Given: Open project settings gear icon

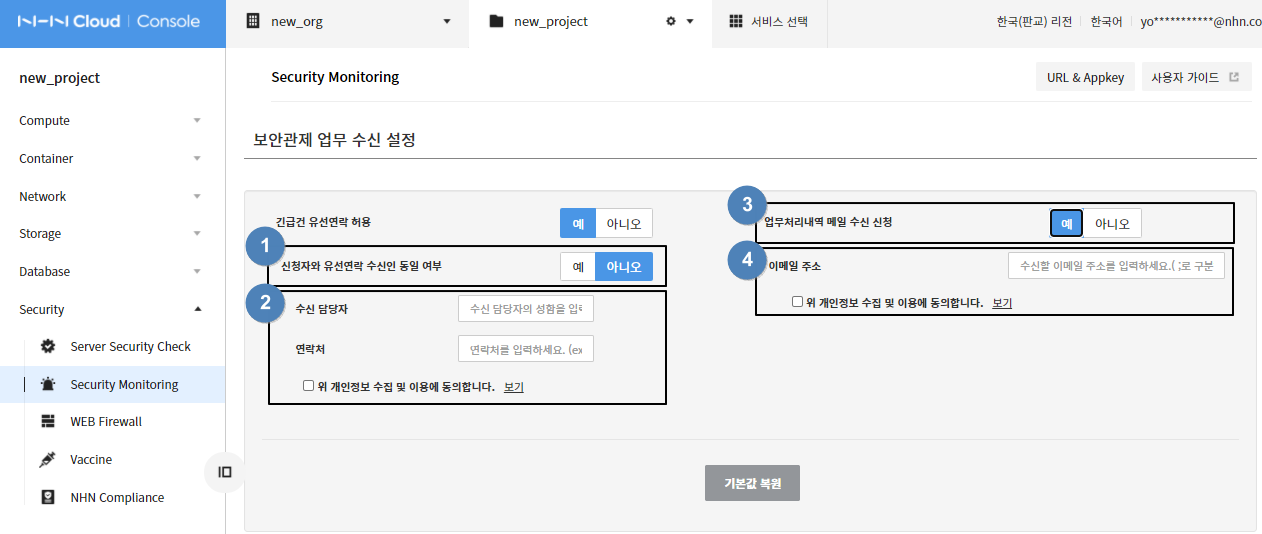Looking at the screenshot, I should (671, 21).
